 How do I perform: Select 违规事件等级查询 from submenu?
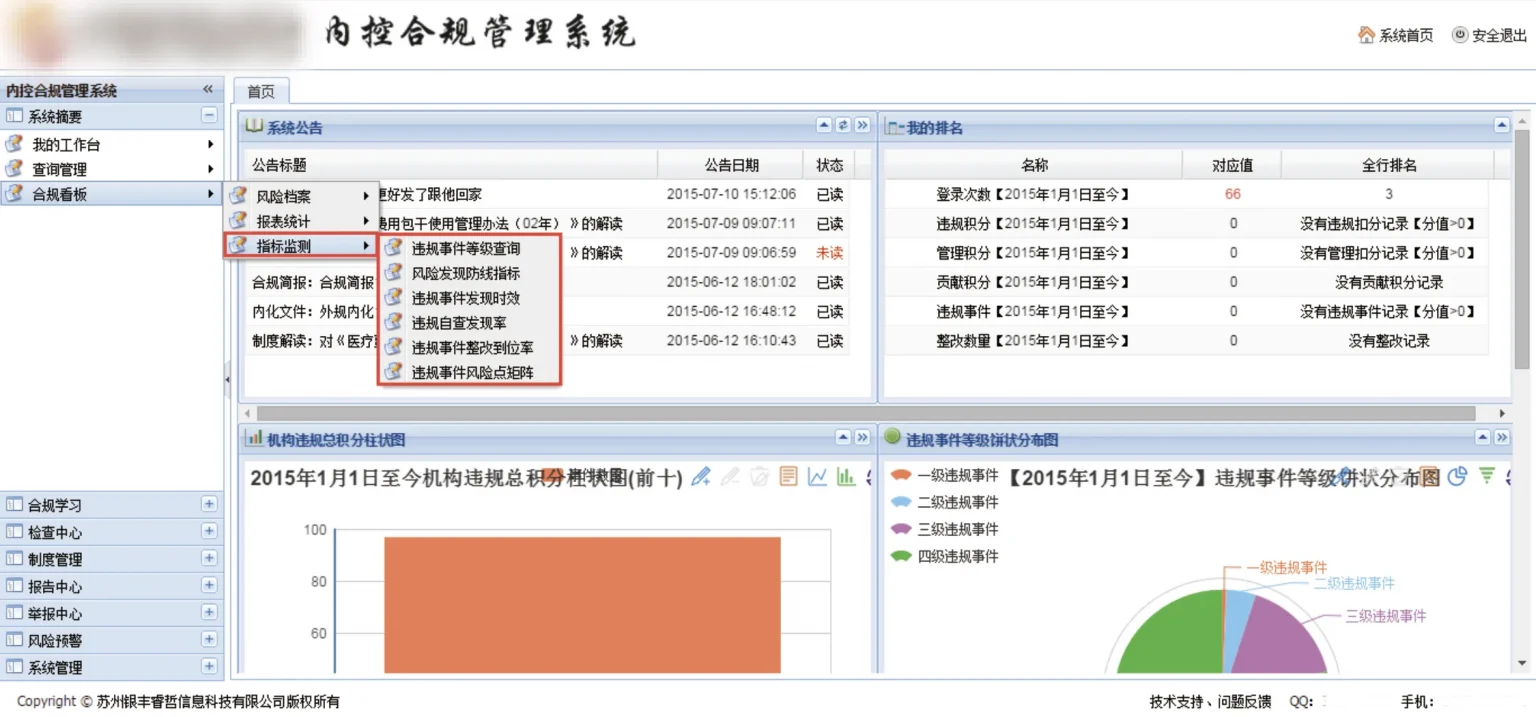(x=466, y=248)
